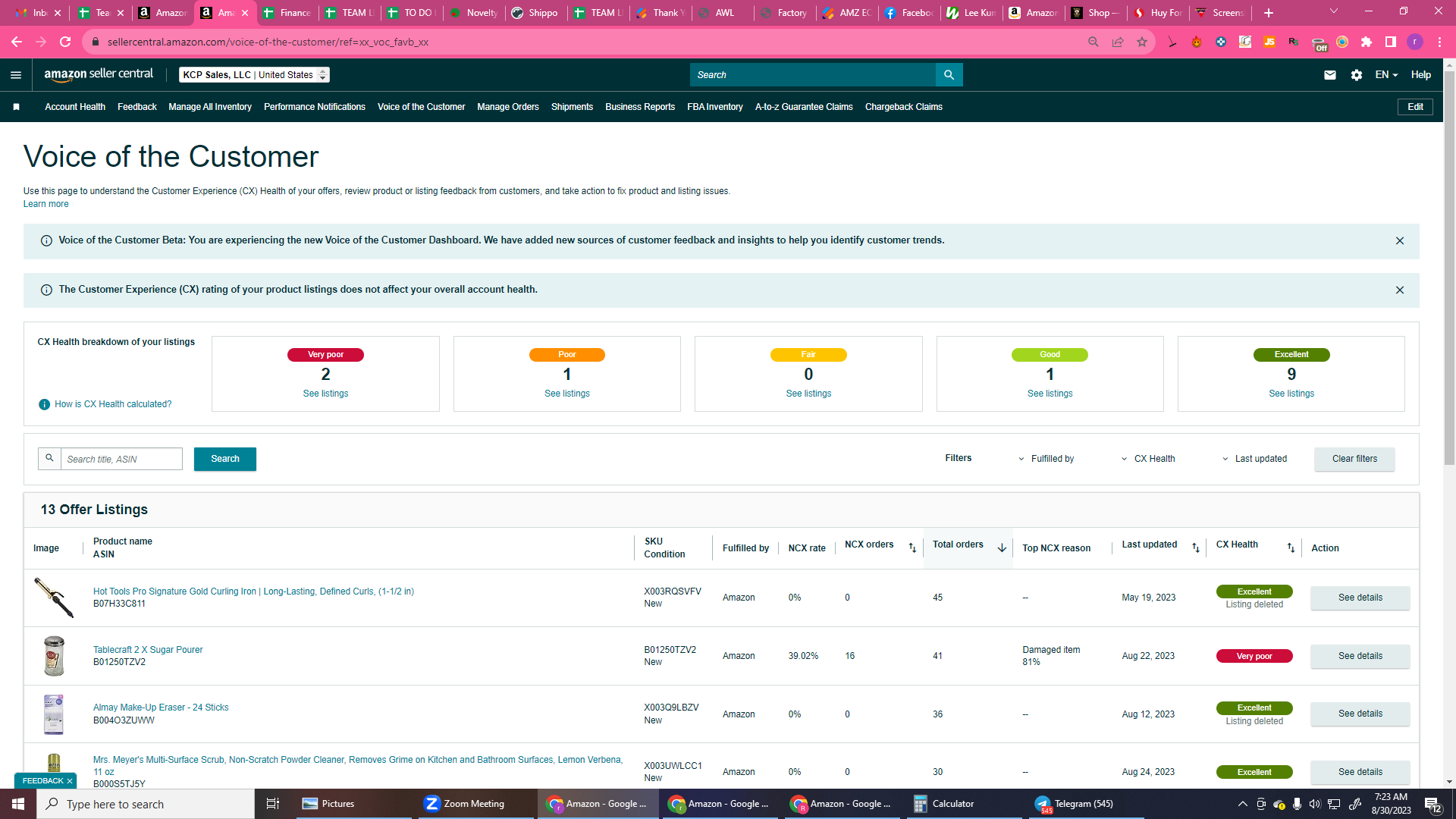Reload the browser page

tap(65, 42)
